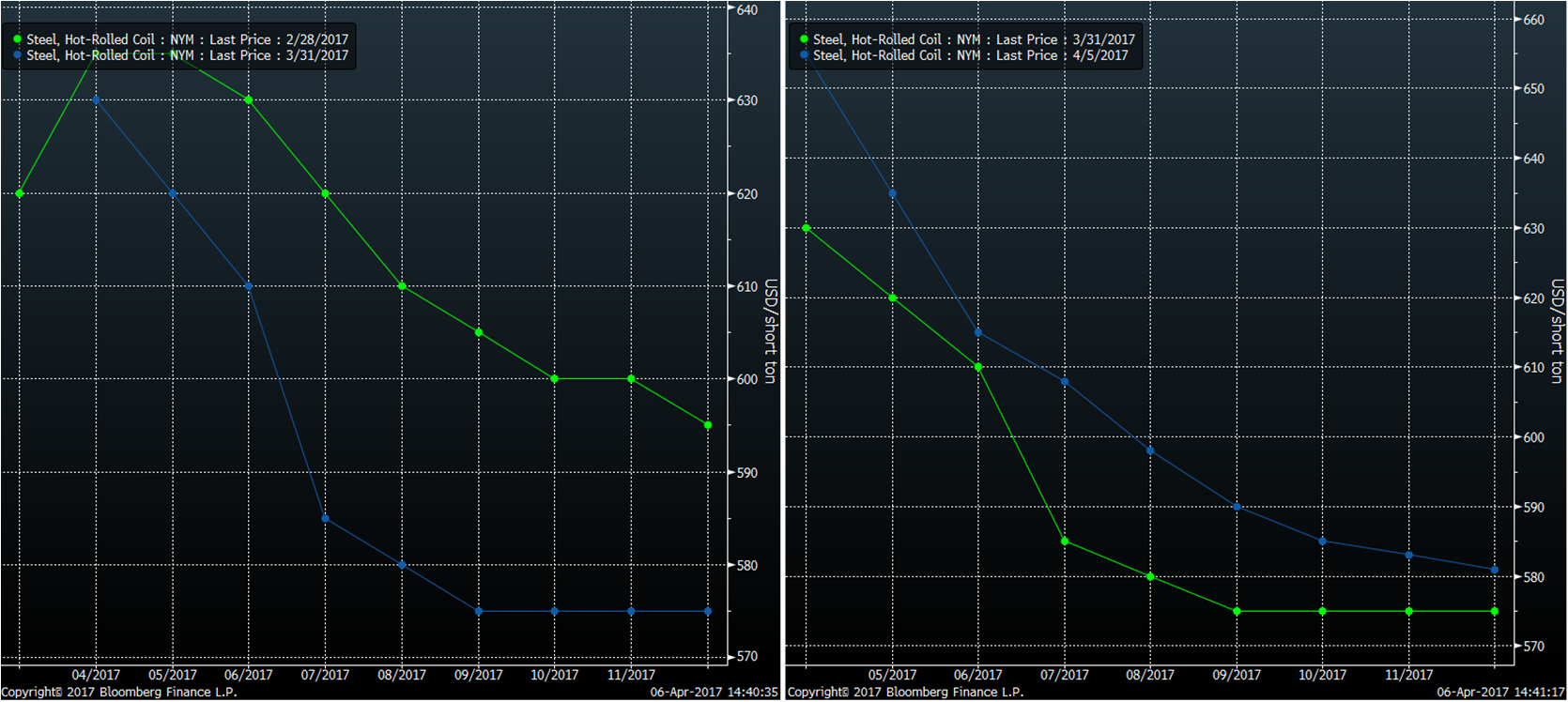1568x702 pixels.
Task: Click right chart green data point at 07/2017
Action: [1065, 542]
